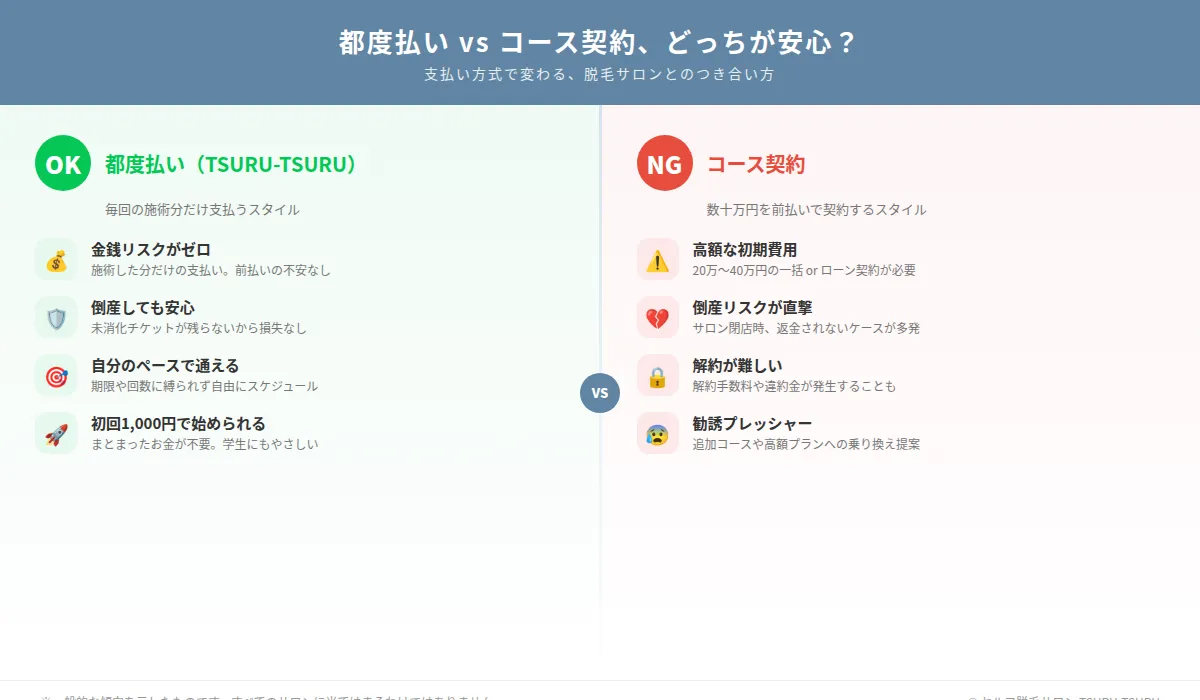Click the 自分のペースで通える title
The width and height of the screenshot is (1200, 700).
click(165, 366)
